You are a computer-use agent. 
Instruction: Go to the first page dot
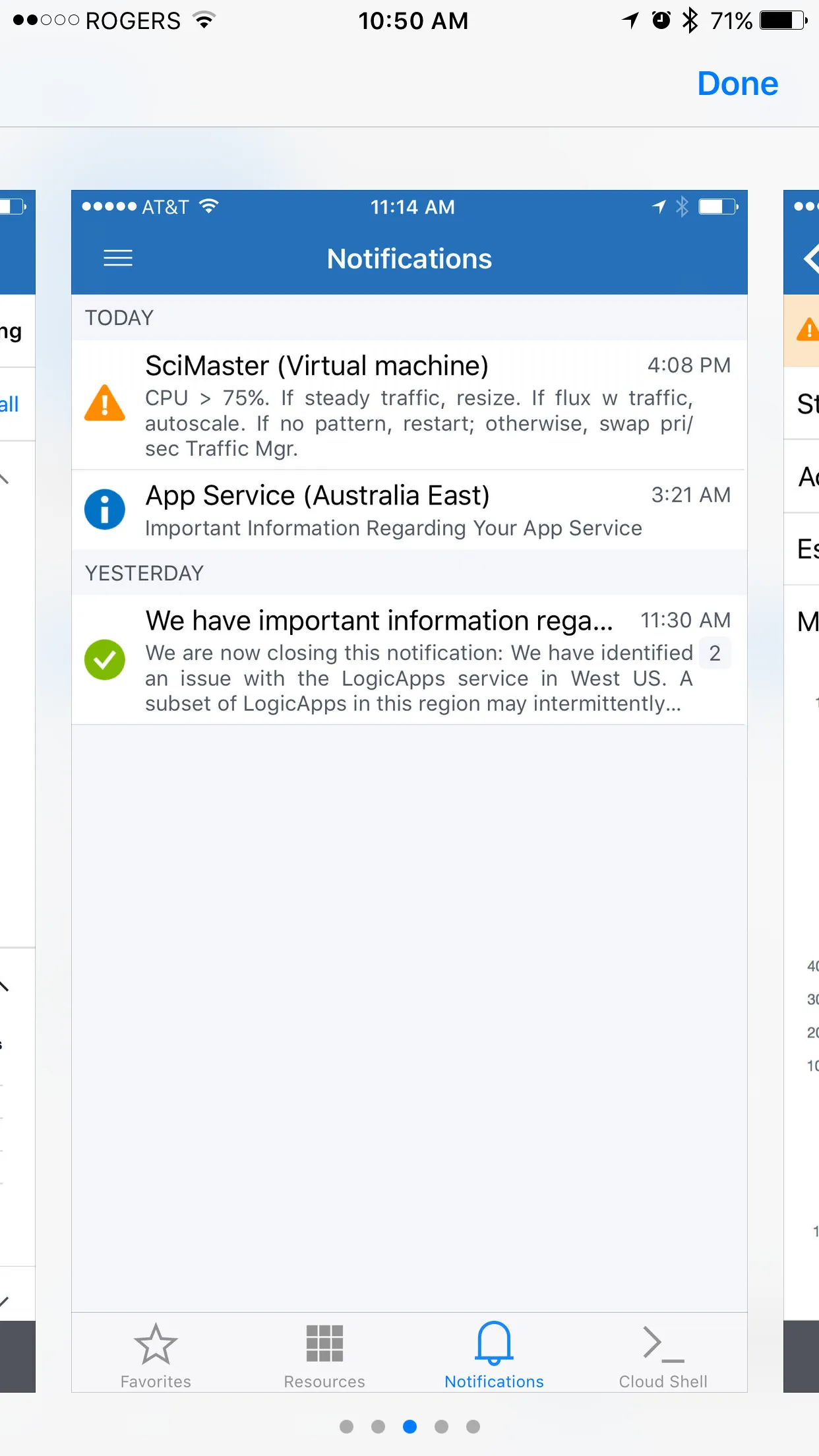pos(346,1427)
